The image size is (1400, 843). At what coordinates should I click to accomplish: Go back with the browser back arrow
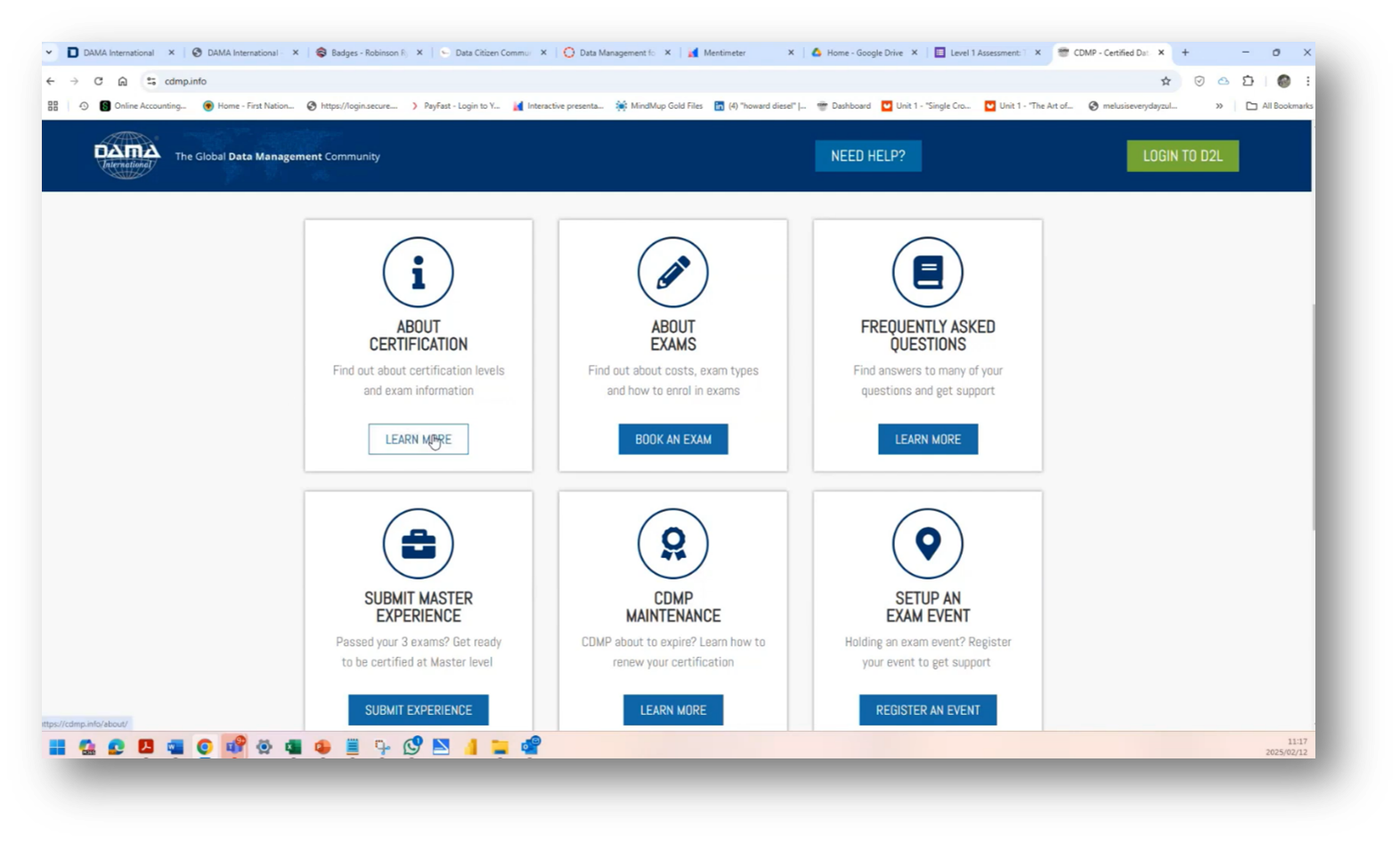(51, 81)
